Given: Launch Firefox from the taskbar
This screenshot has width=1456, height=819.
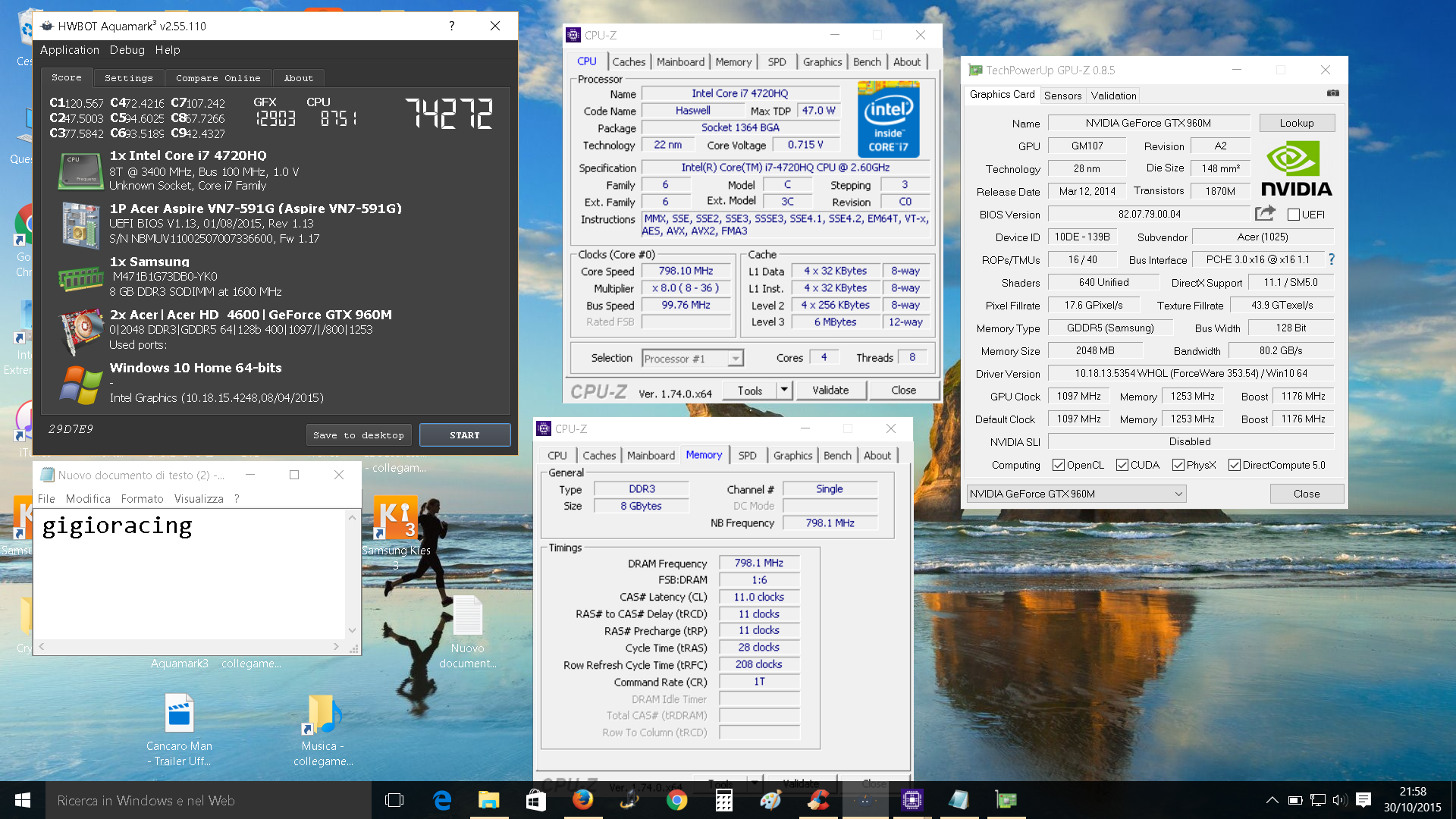Looking at the screenshot, I should [583, 800].
